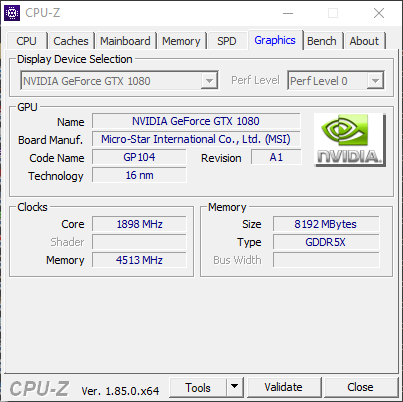Go to the Mainboard tab
The height and width of the screenshot is (402, 403).
pos(125,41)
